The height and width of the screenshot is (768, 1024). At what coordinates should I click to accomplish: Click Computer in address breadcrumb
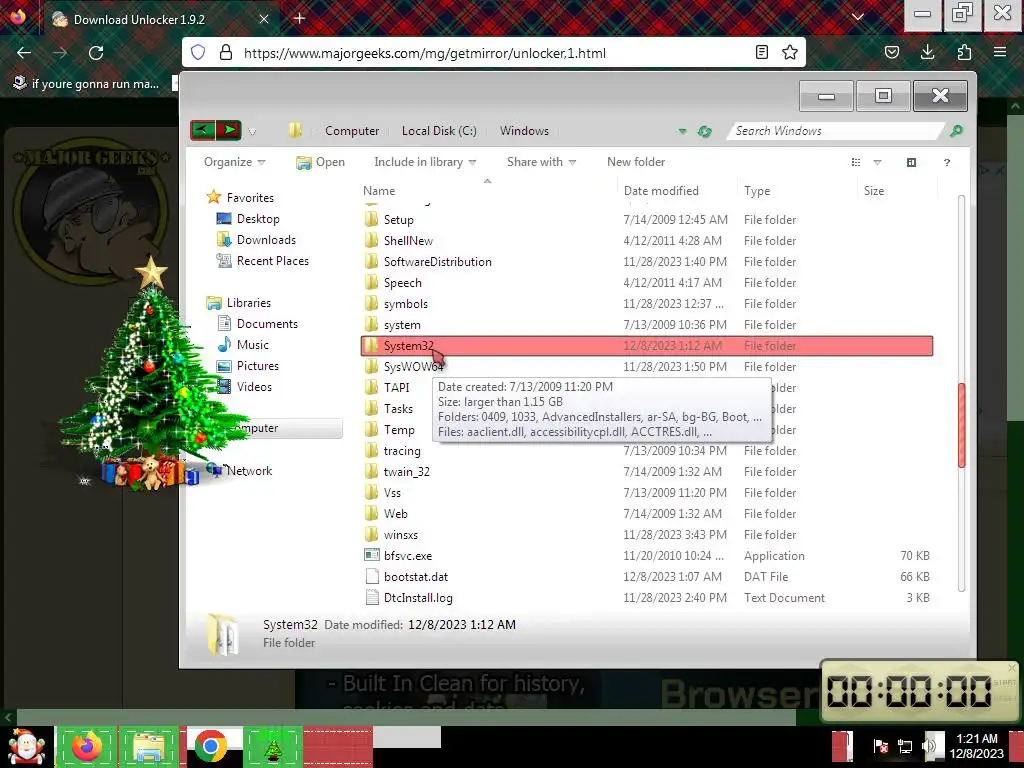pos(352,131)
